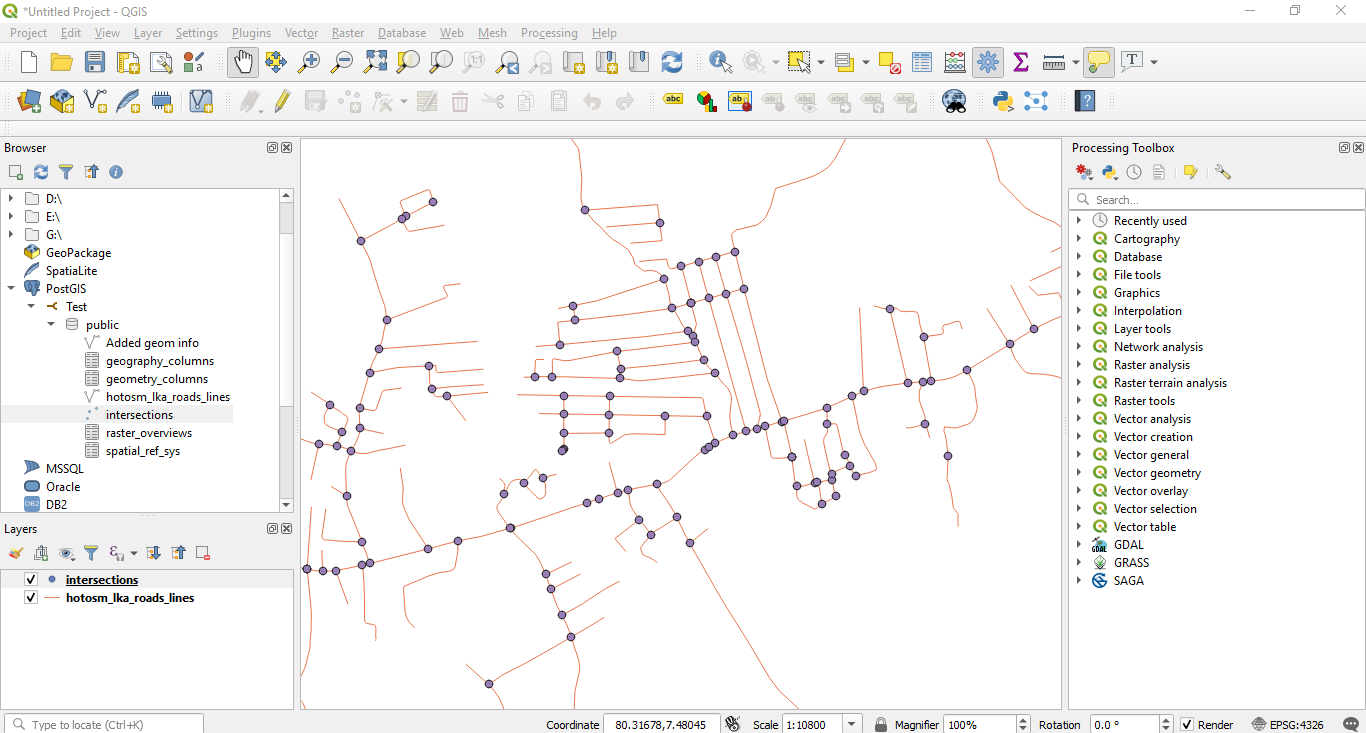Create a new project with the blank page icon
Image resolution: width=1366 pixels, height=733 pixels.
tap(29, 62)
